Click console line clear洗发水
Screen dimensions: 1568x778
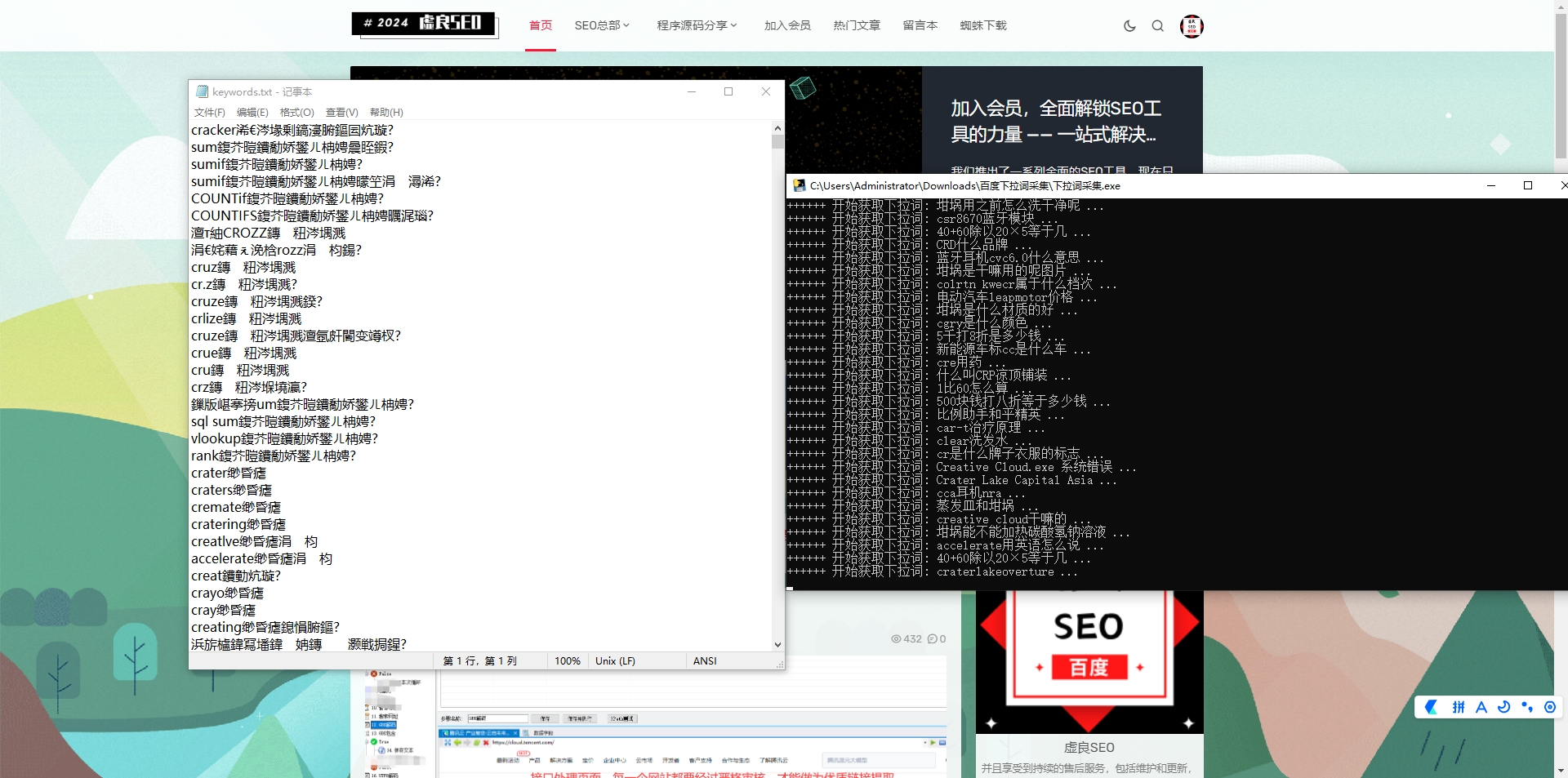point(910,441)
